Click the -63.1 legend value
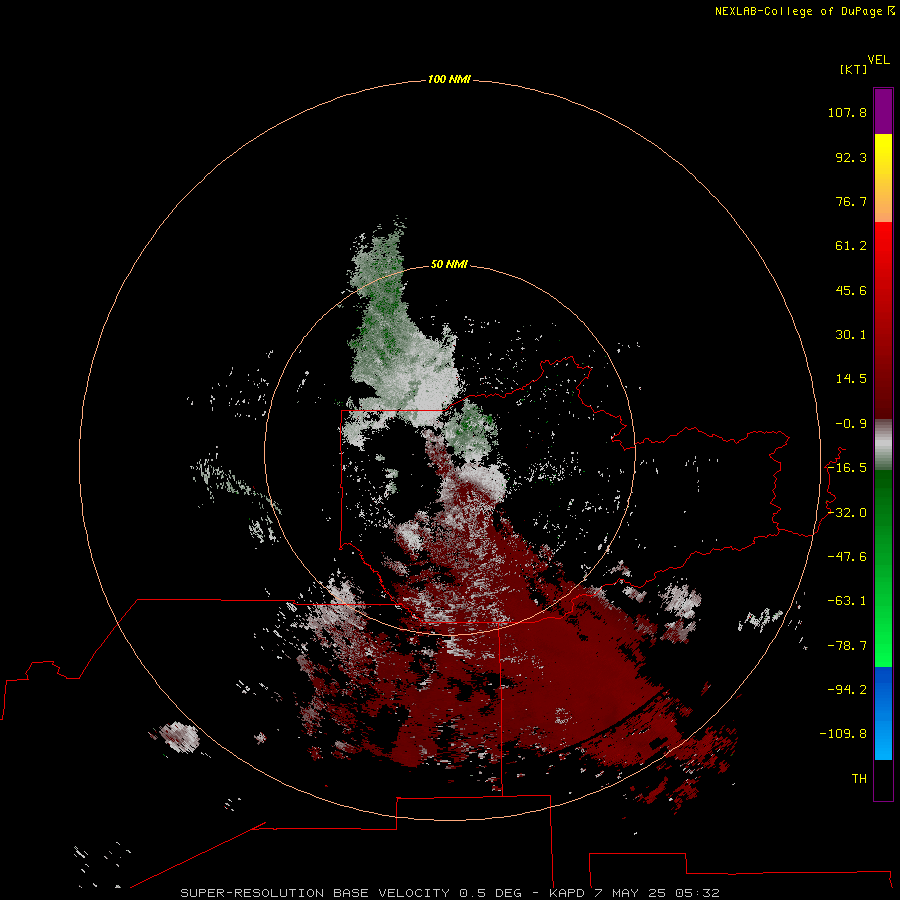 [847, 601]
